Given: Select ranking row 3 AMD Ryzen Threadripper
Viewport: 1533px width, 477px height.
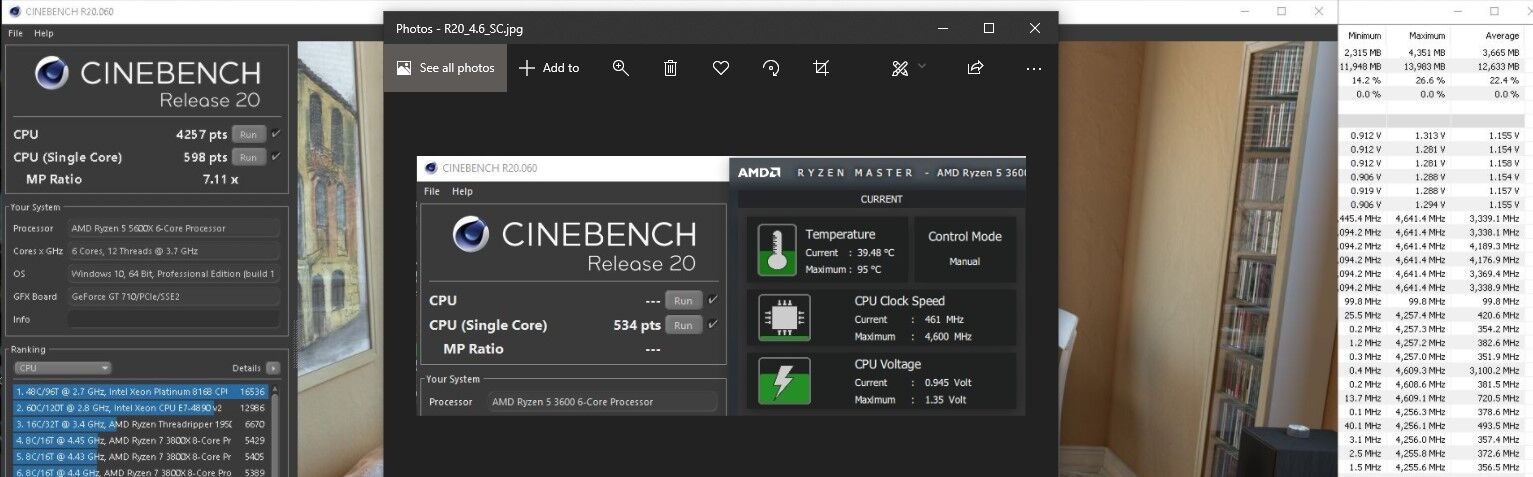Looking at the screenshot, I should [141, 424].
